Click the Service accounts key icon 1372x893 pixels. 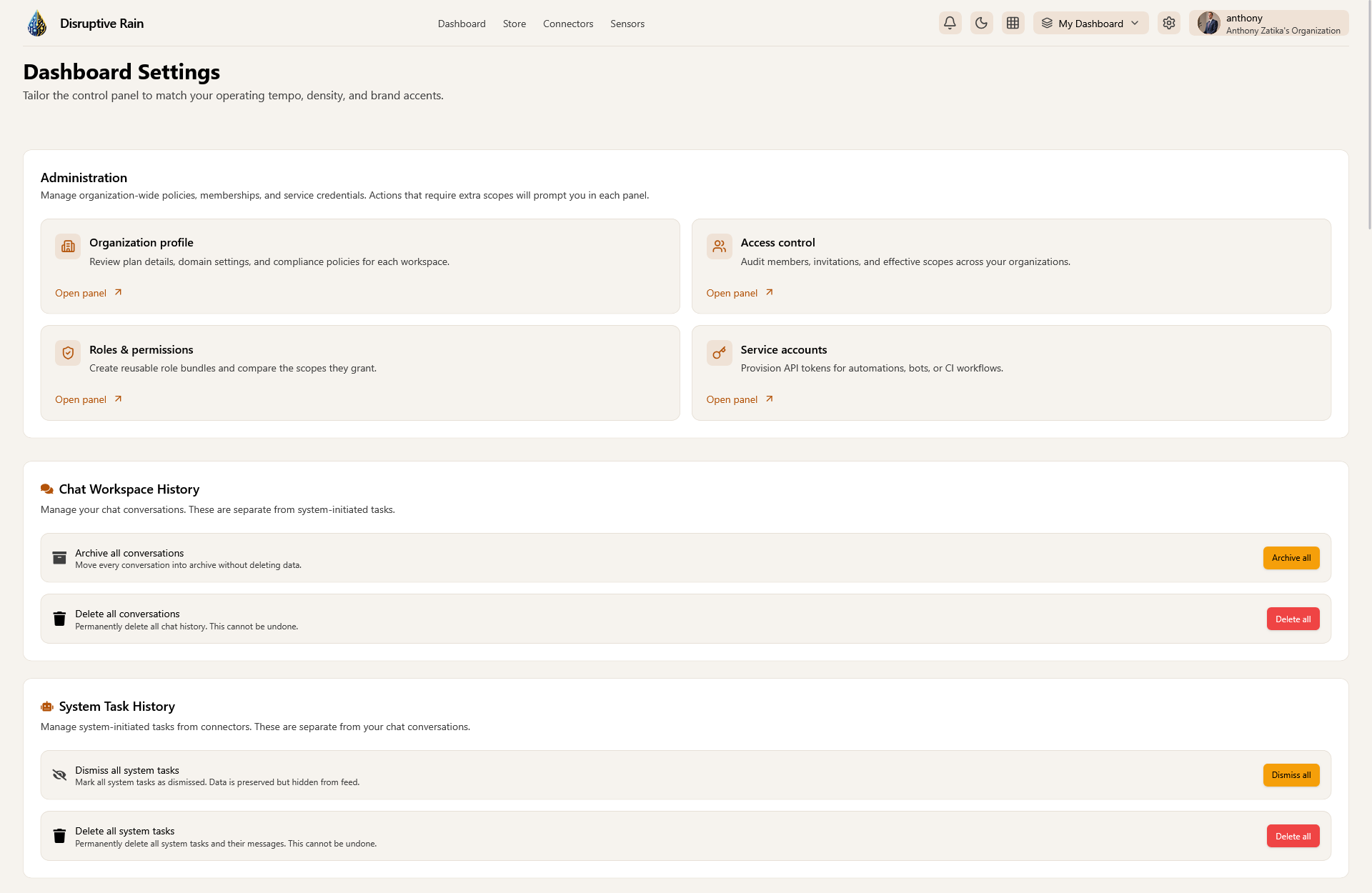point(719,353)
